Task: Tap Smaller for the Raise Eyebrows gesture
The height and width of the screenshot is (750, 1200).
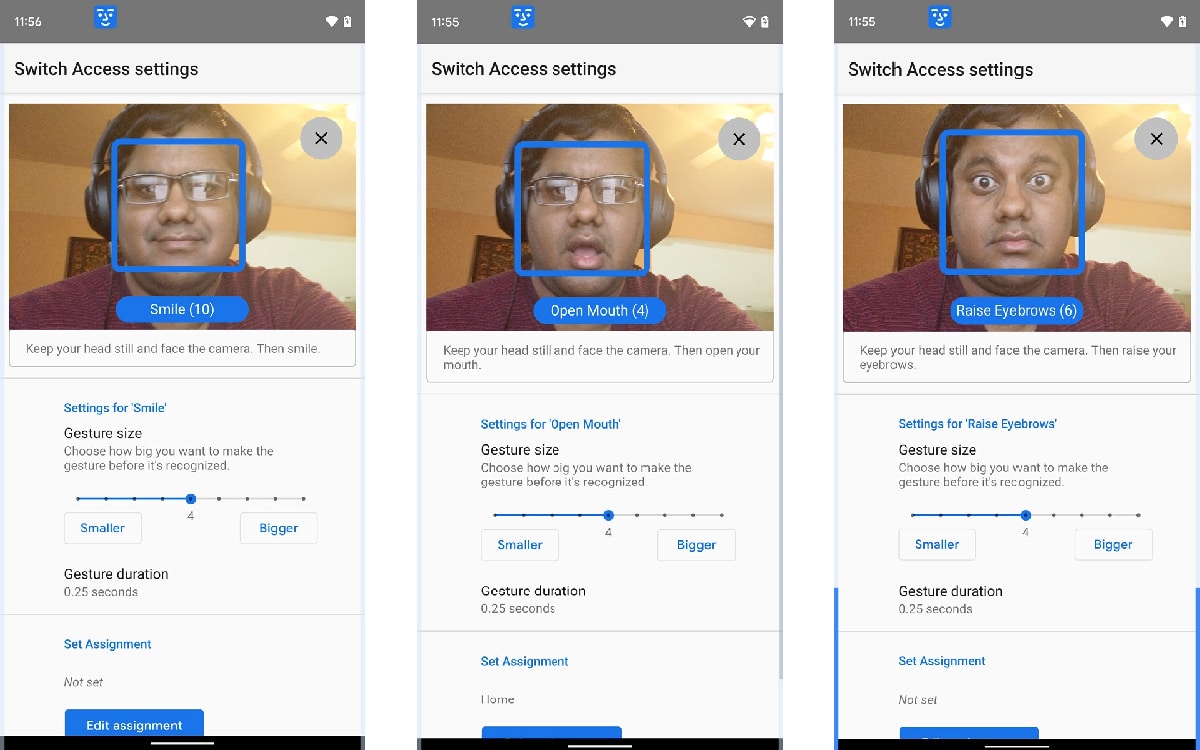Action: click(937, 545)
